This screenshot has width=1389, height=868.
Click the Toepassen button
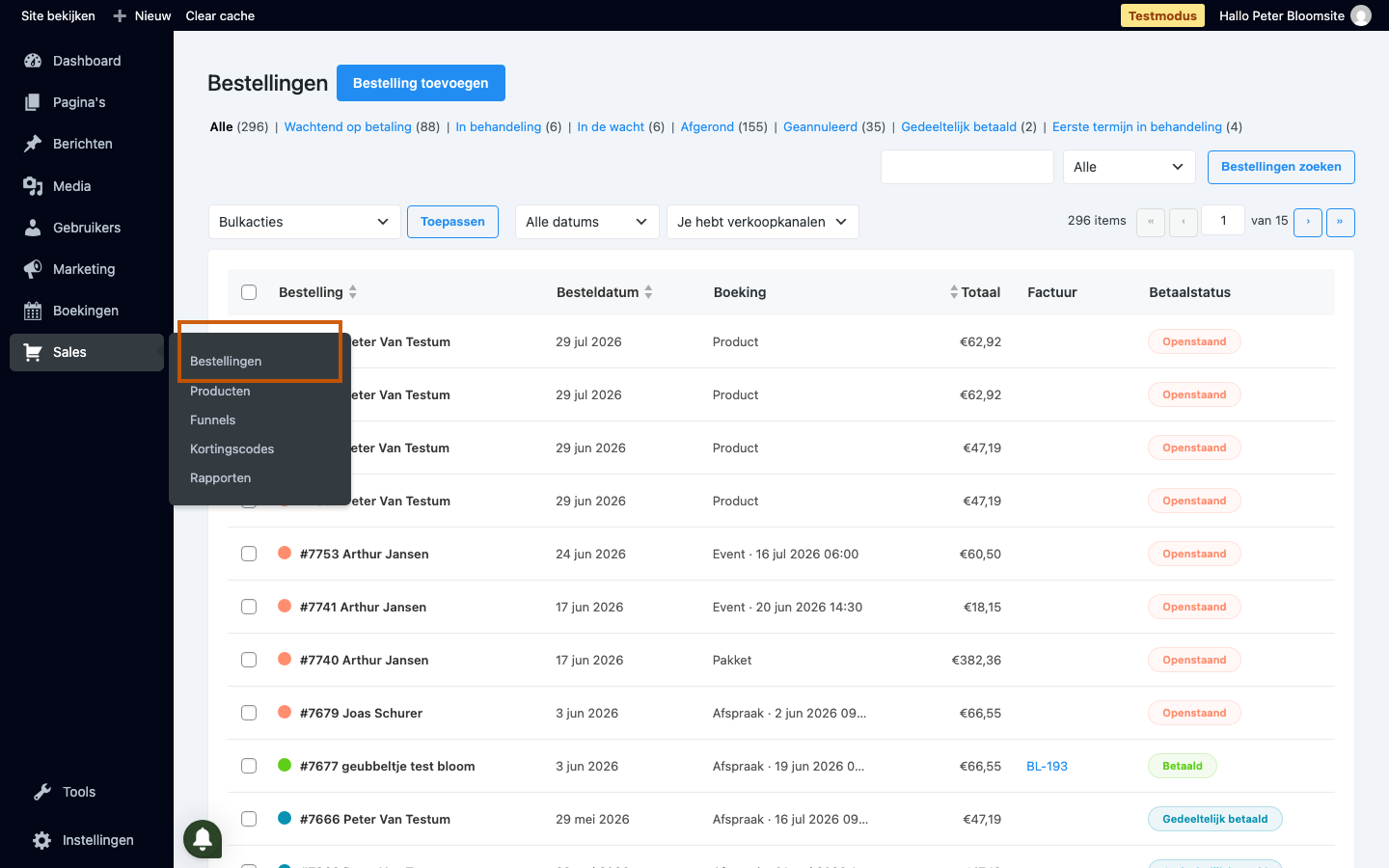452,222
